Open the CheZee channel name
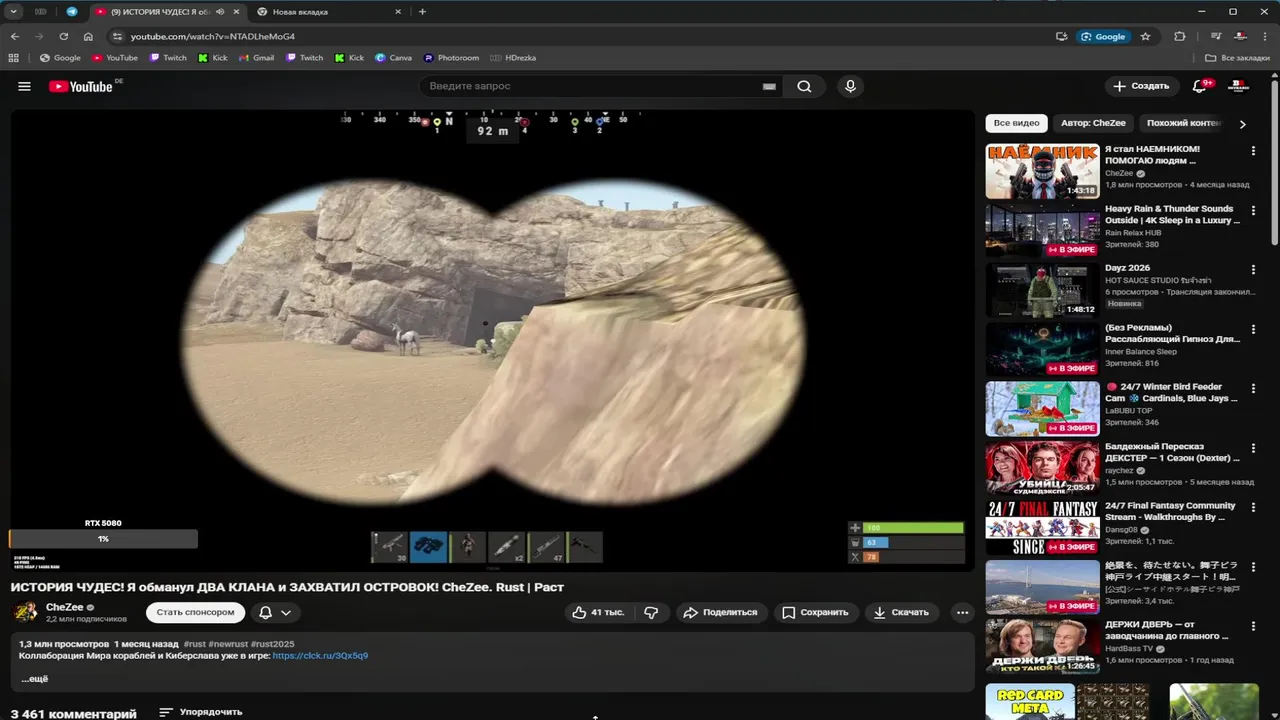The height and width of the screenshot is (720, 1280). (65, 607)
